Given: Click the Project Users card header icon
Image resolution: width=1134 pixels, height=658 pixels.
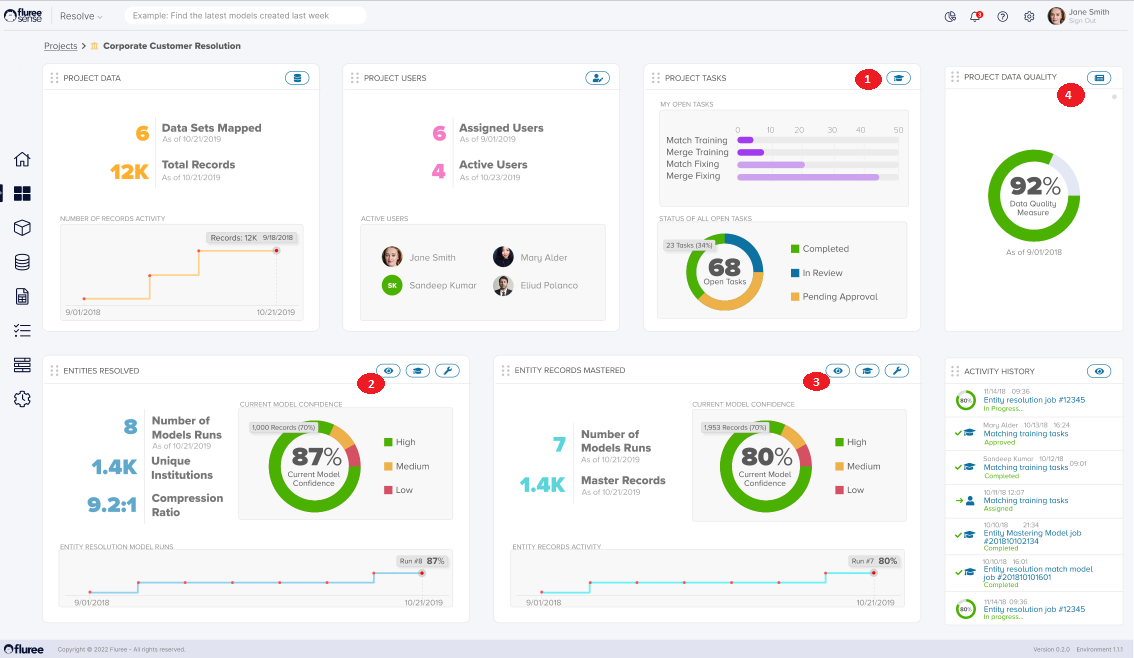Looking at the screenshot, I should pos(597,78).
